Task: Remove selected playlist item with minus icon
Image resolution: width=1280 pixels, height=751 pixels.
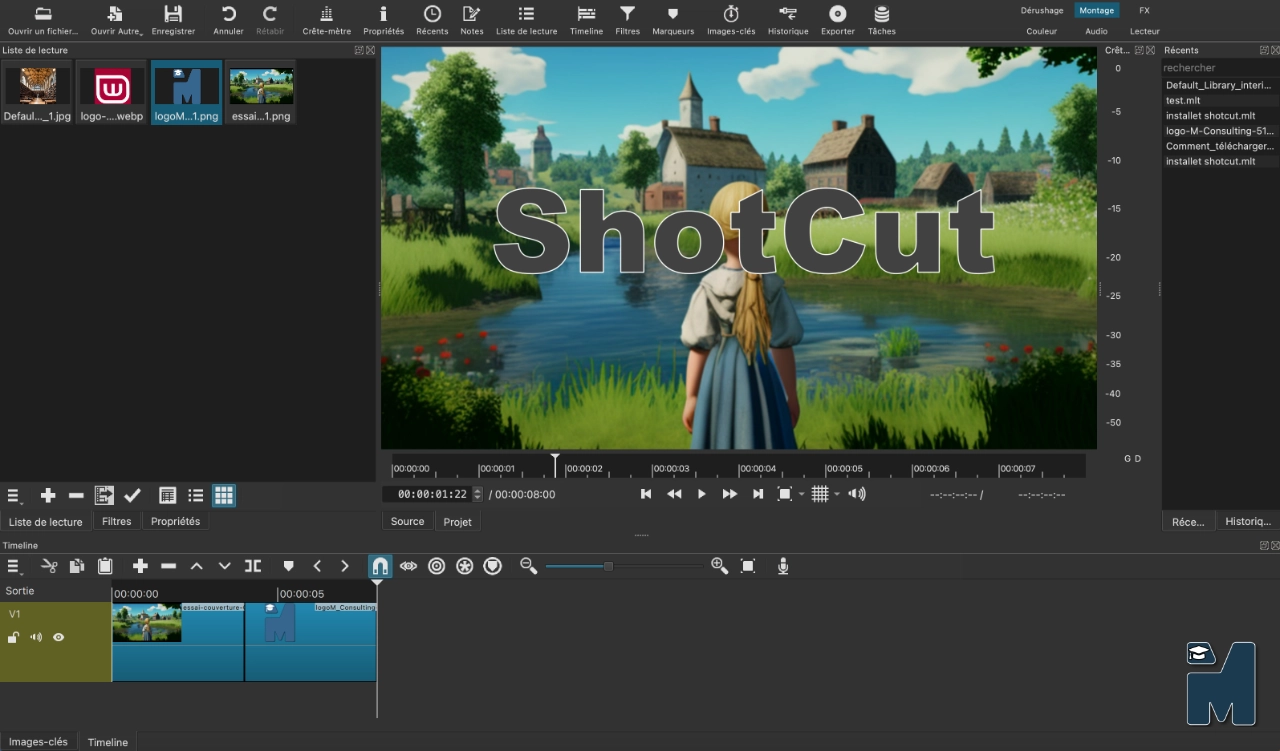Action: pos(76,495)
